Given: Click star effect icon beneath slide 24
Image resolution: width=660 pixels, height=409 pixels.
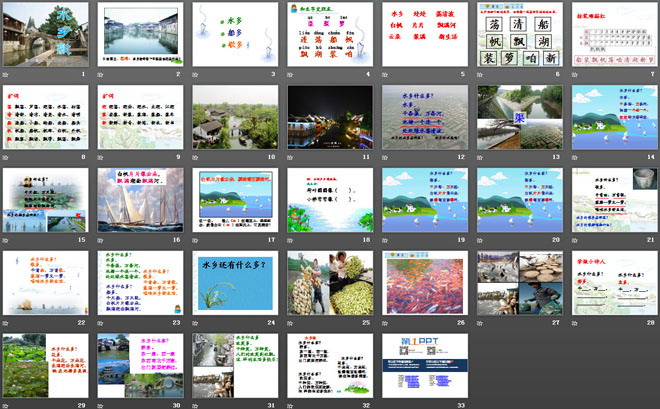Looking at the screenshot, I should coord(195,324).
